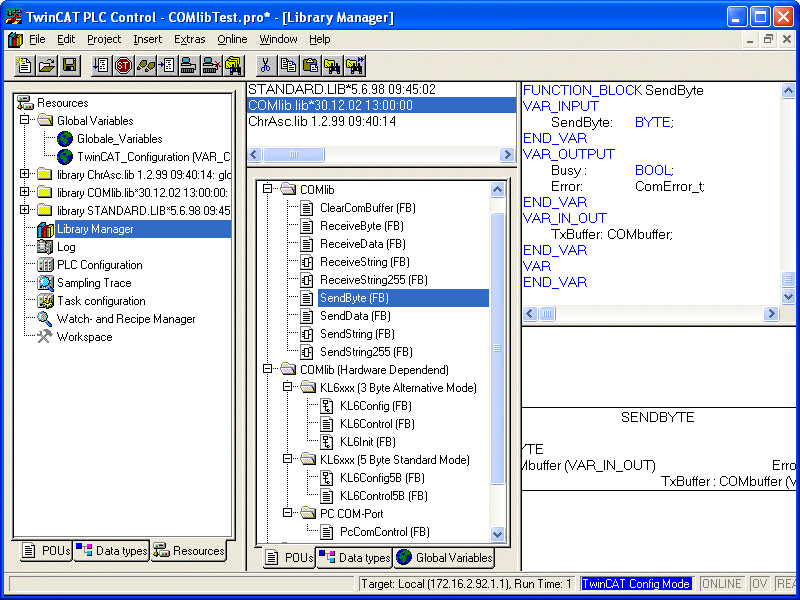Collapse the COMlib tree node
The height and width of the screenshot is (600, 800).
tap(267, 187)
